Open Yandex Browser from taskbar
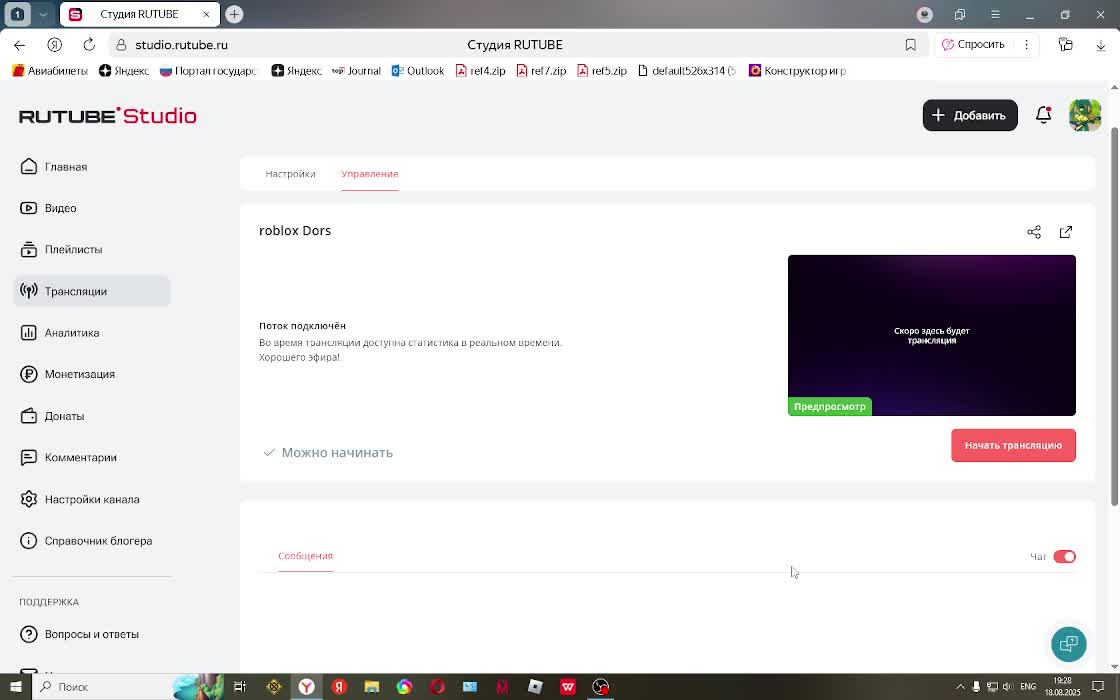This screenshot has height=700, width=1120. 306,686
